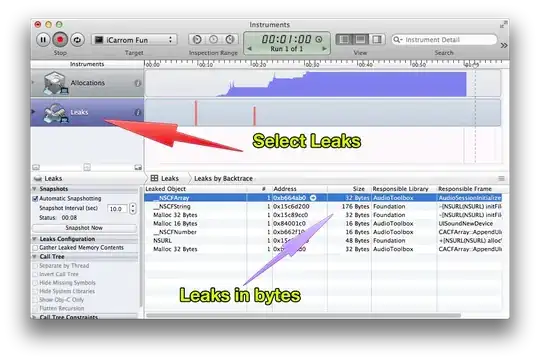Pause the recording with the pause button
540x361 pixels.
43,40
